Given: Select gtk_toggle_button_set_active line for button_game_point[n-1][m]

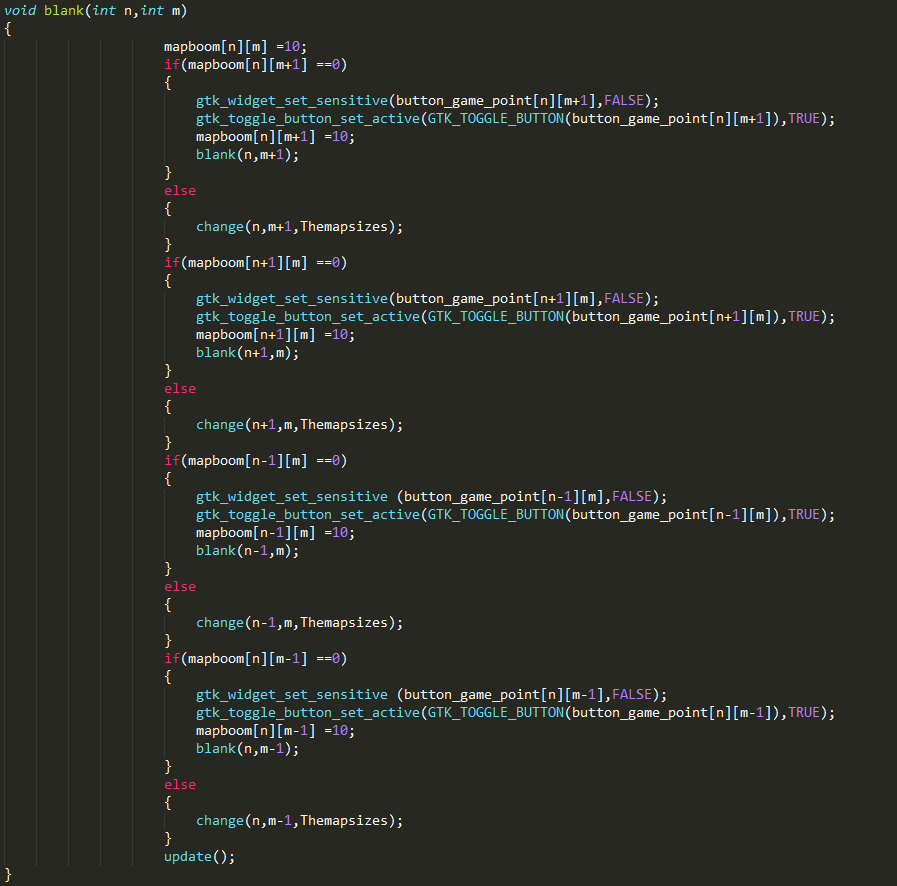Looking at the screenshot, I should pos(515,515).
